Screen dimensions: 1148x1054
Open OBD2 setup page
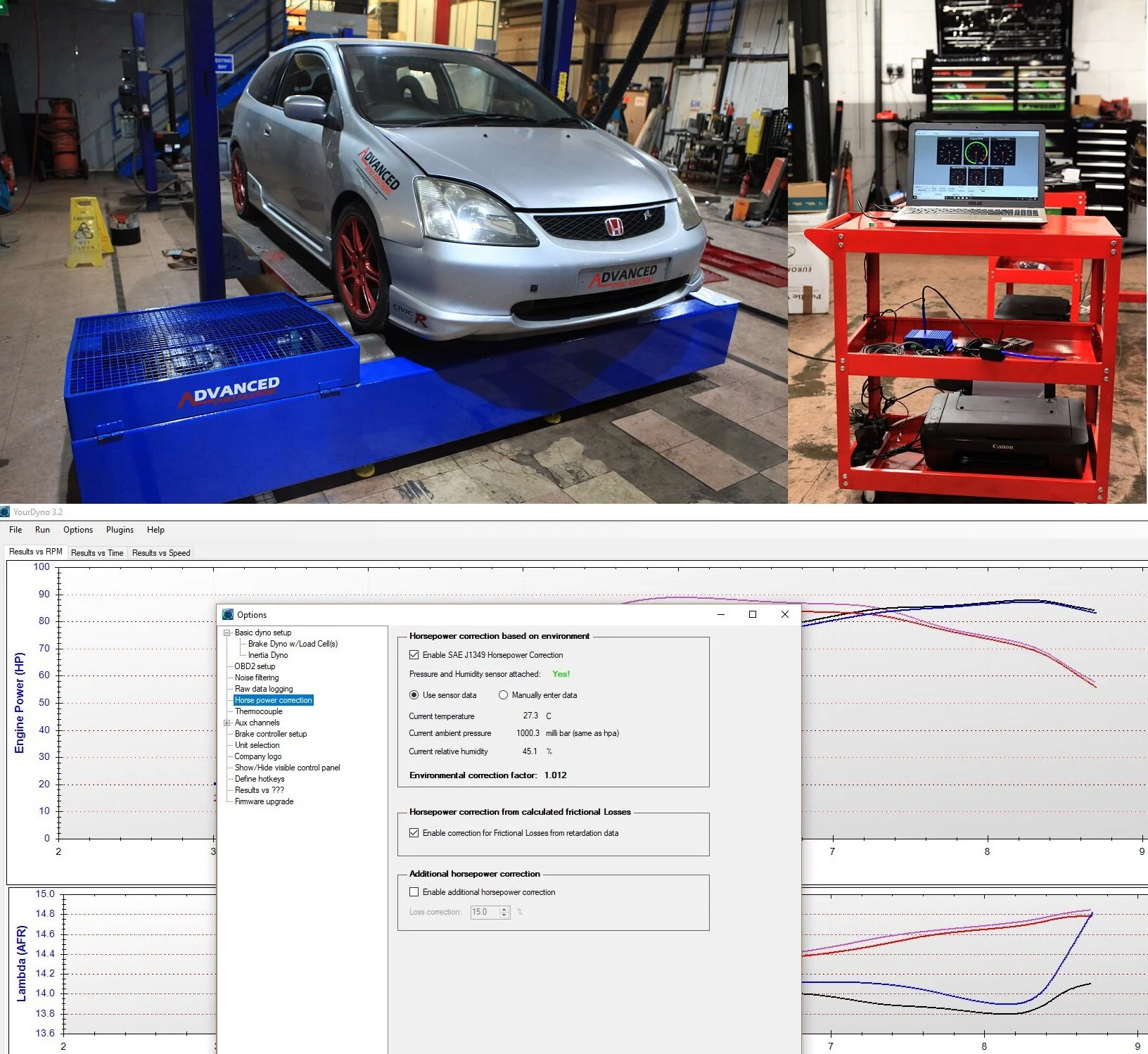(x=255, y=666)
